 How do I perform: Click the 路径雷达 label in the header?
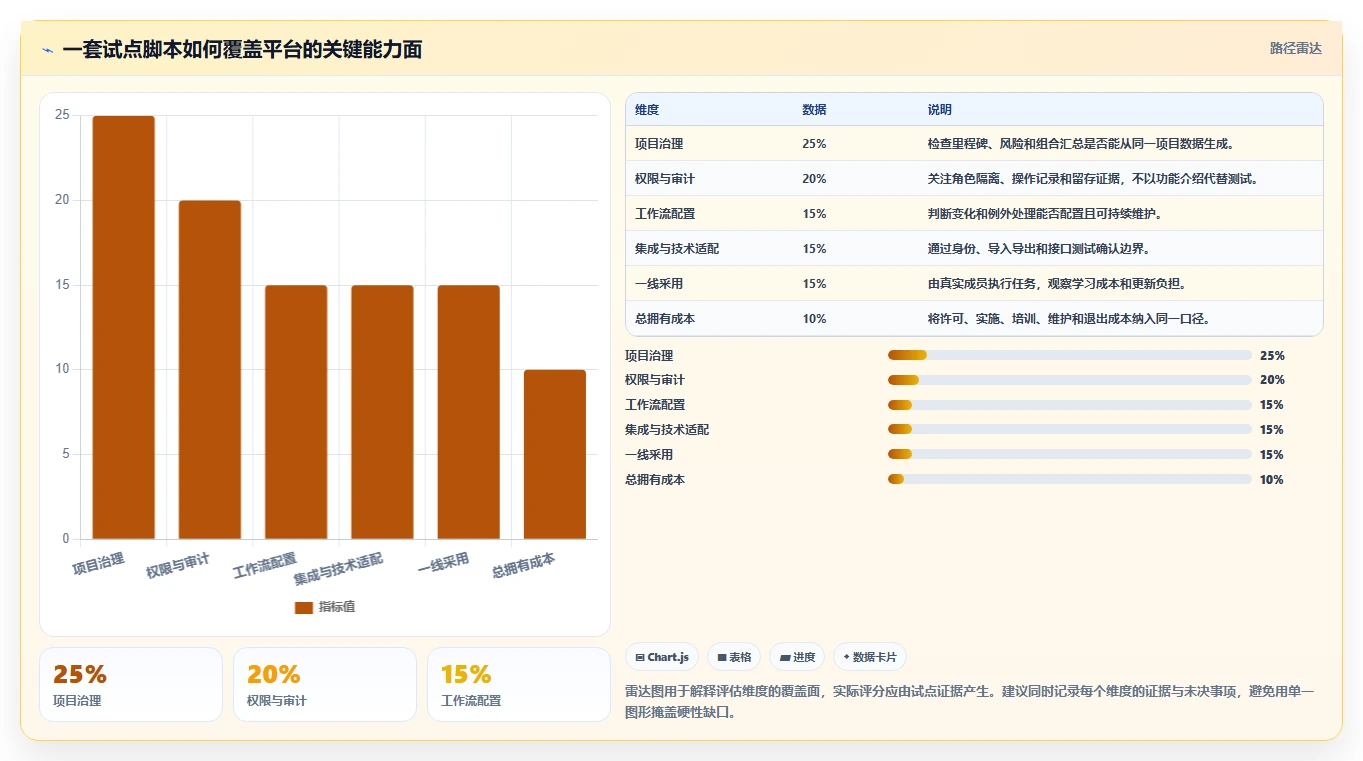(1296, 48)
